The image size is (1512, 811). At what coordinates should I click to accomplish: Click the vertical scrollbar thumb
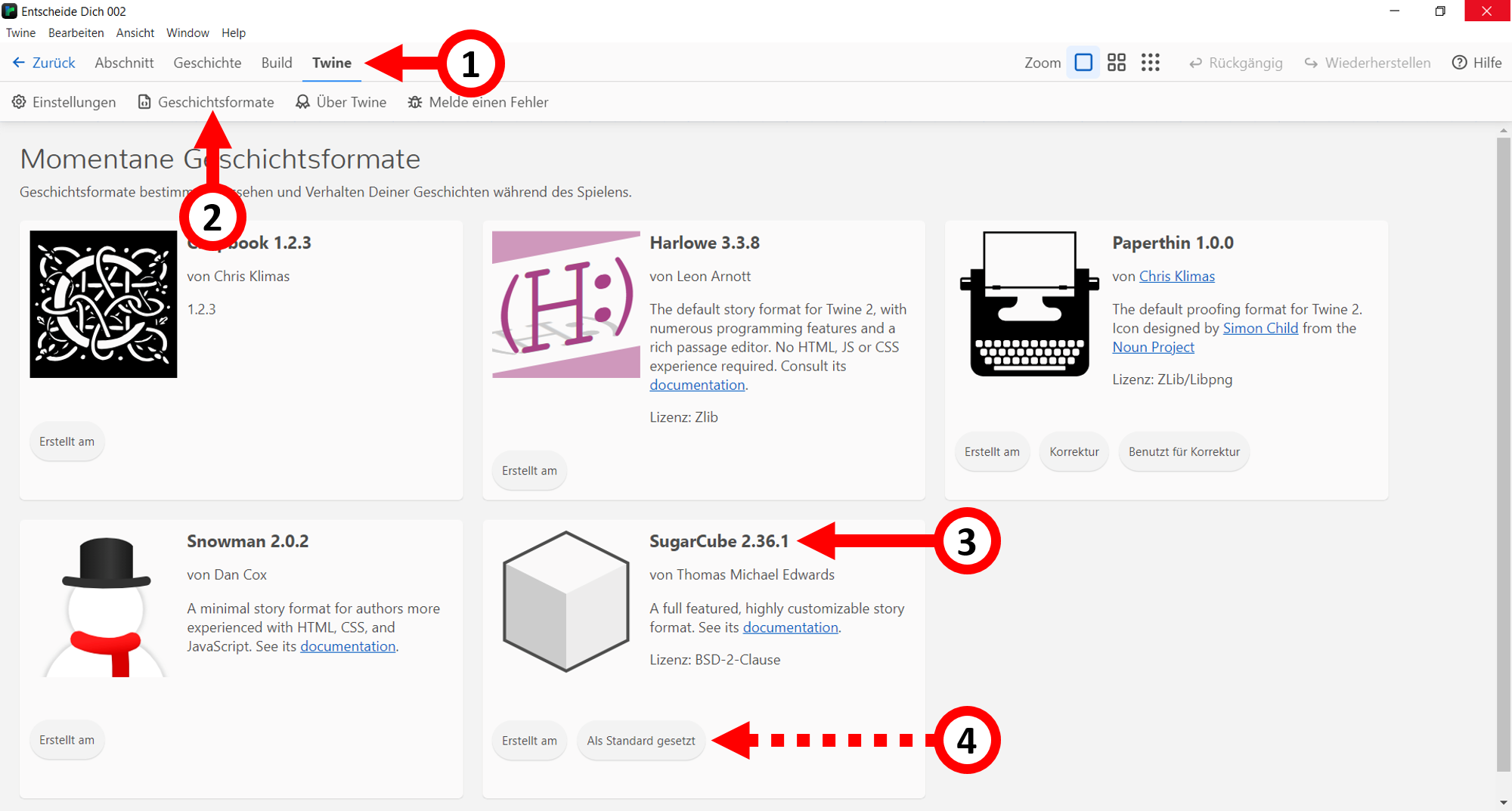1503,453
